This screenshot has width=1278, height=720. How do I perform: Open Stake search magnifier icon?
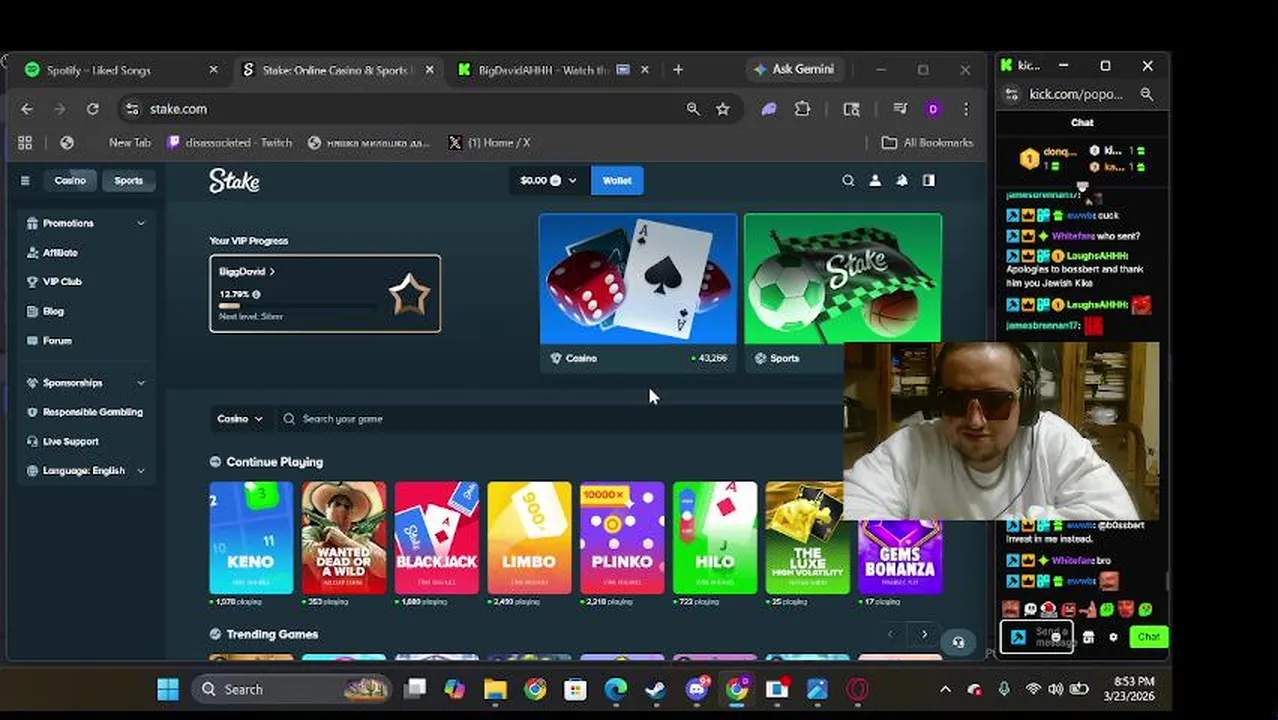pos(848,181)
